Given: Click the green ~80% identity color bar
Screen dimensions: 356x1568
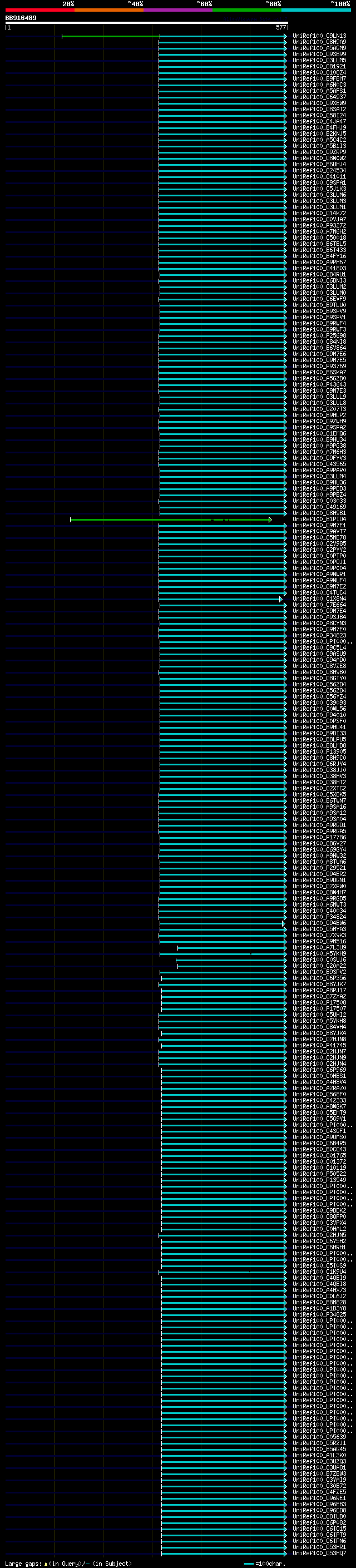Looking at the screenshot, I should (x=247, y=10).
